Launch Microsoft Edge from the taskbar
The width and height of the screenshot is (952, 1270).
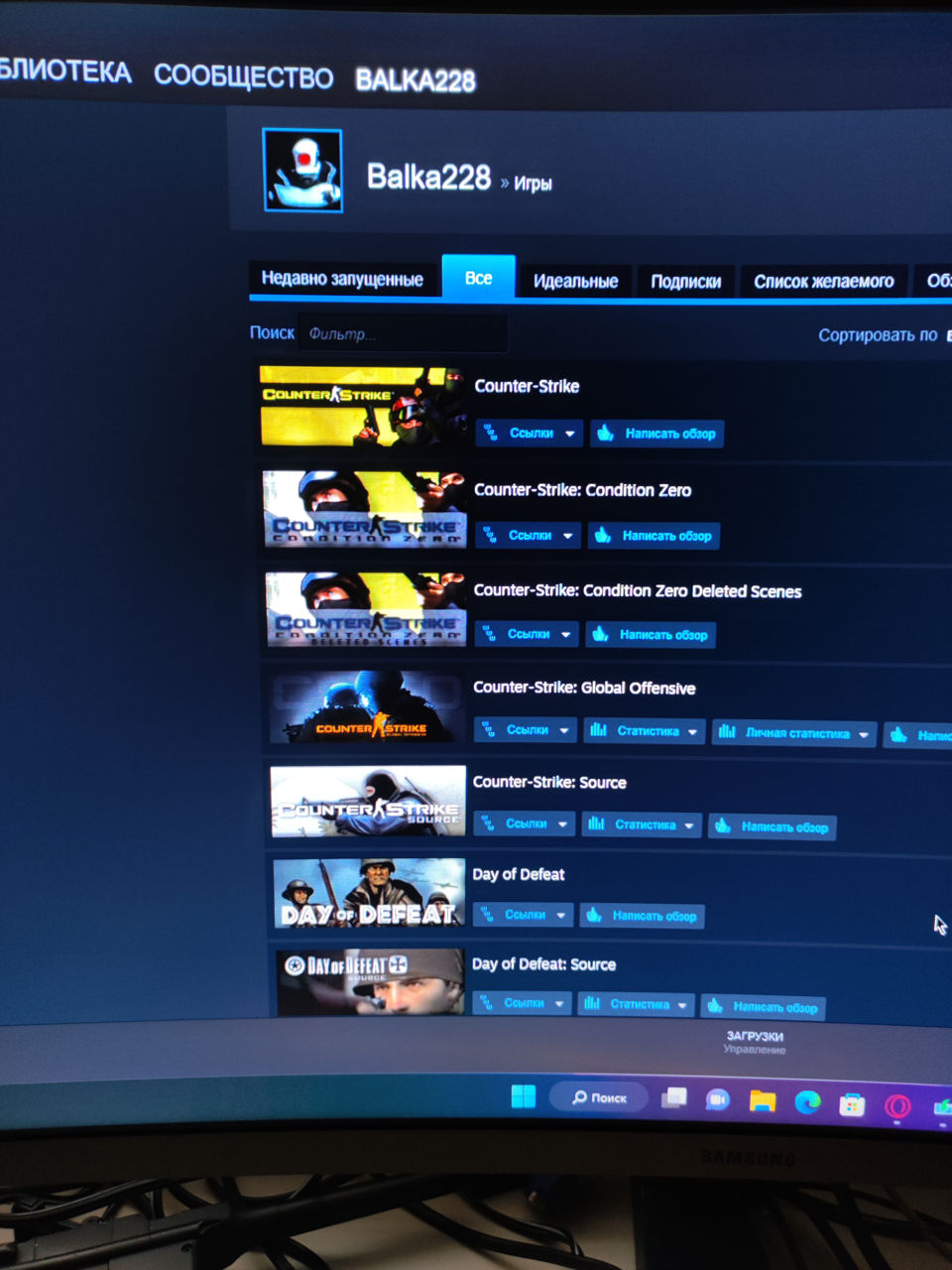(807, 1102)
